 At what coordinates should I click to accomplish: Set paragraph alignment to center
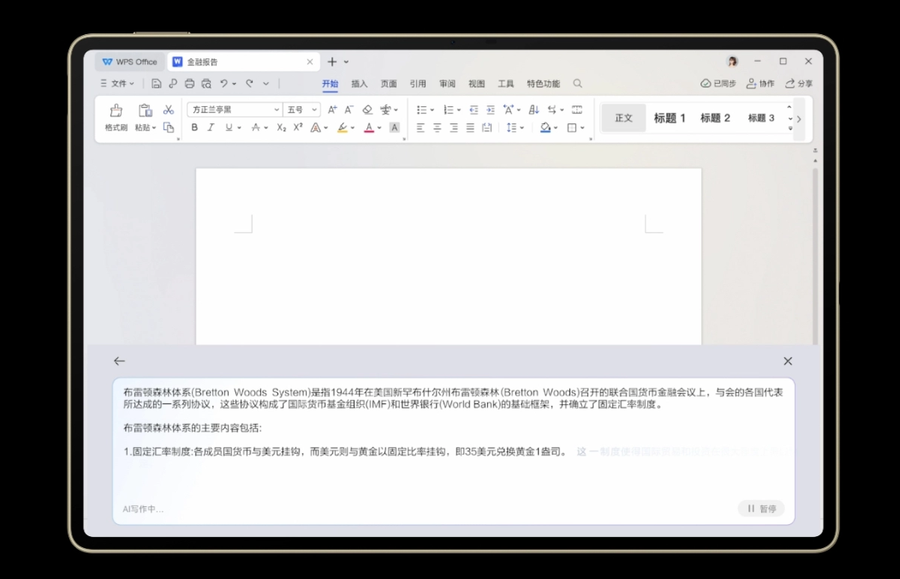pos(437,127)
